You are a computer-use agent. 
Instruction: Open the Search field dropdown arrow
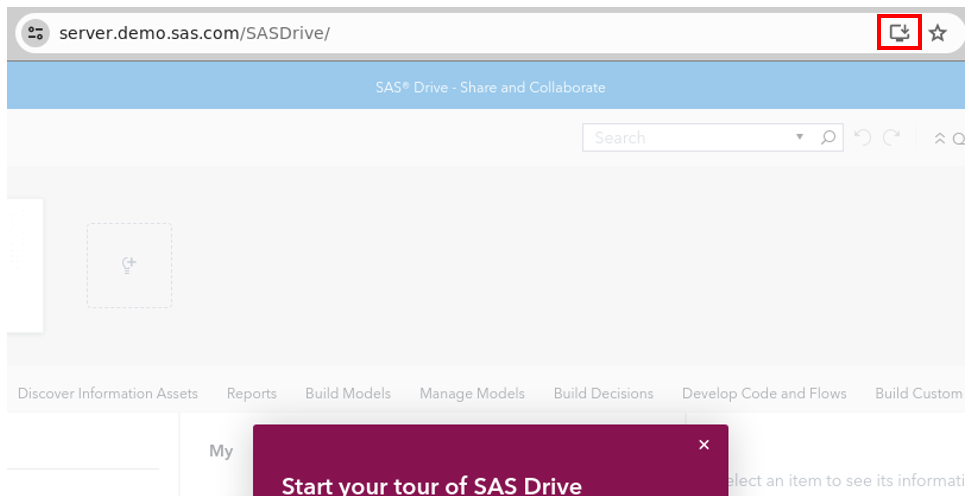coord(799,137)
